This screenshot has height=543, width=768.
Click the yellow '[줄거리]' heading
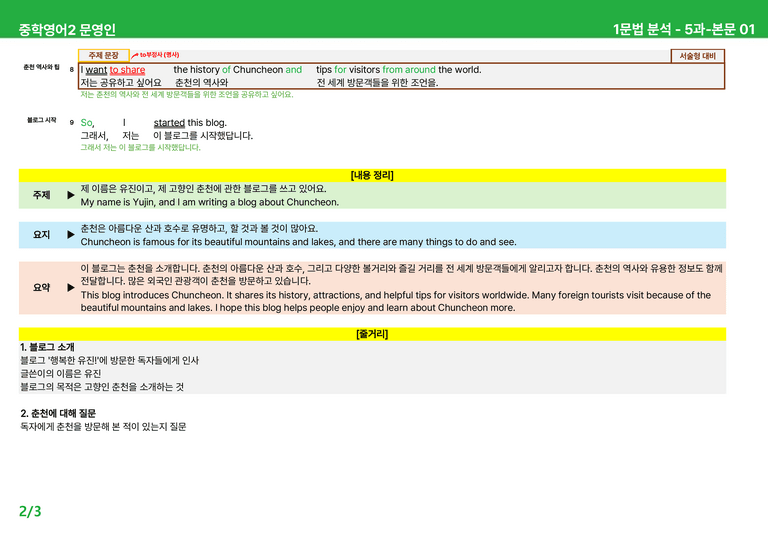(x=372, y=334)
